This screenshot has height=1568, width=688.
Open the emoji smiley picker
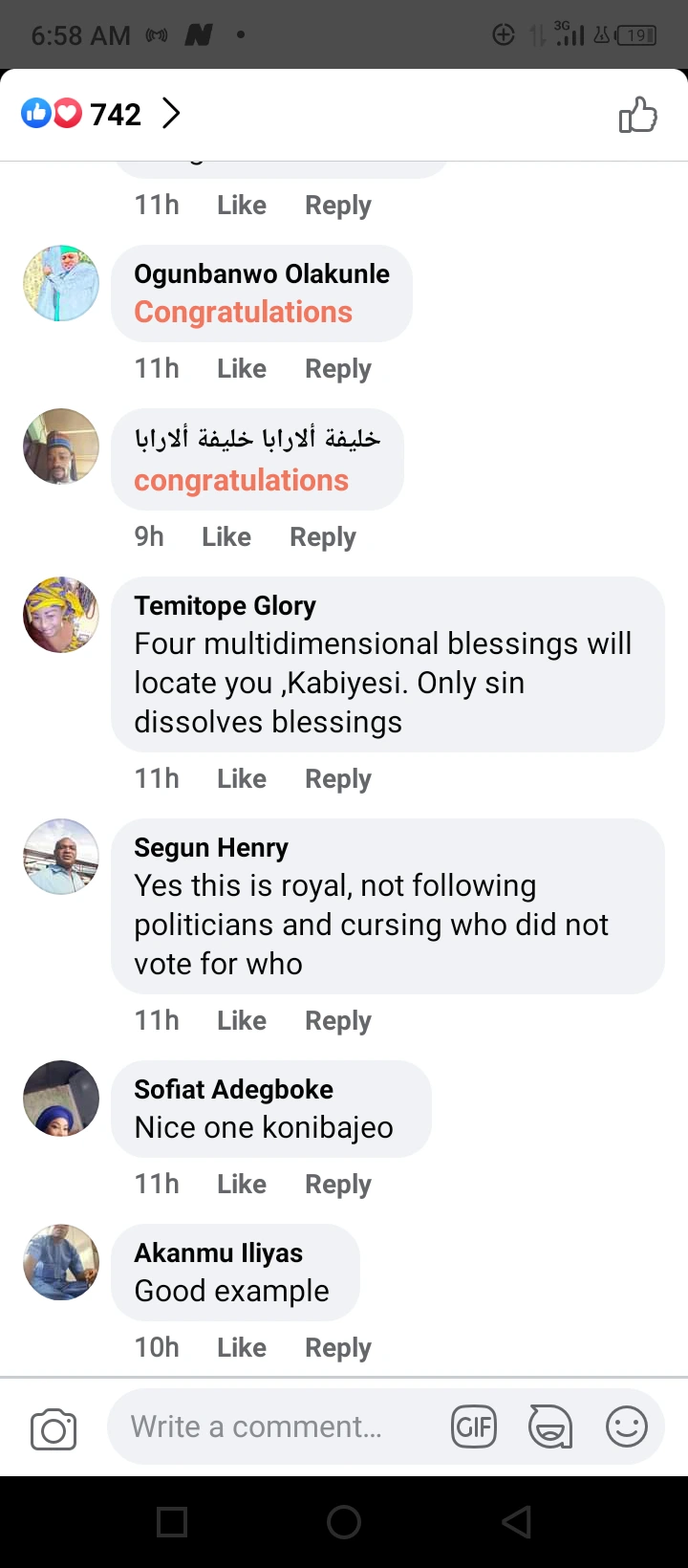pyautogui.click(x=627, y=1427)
